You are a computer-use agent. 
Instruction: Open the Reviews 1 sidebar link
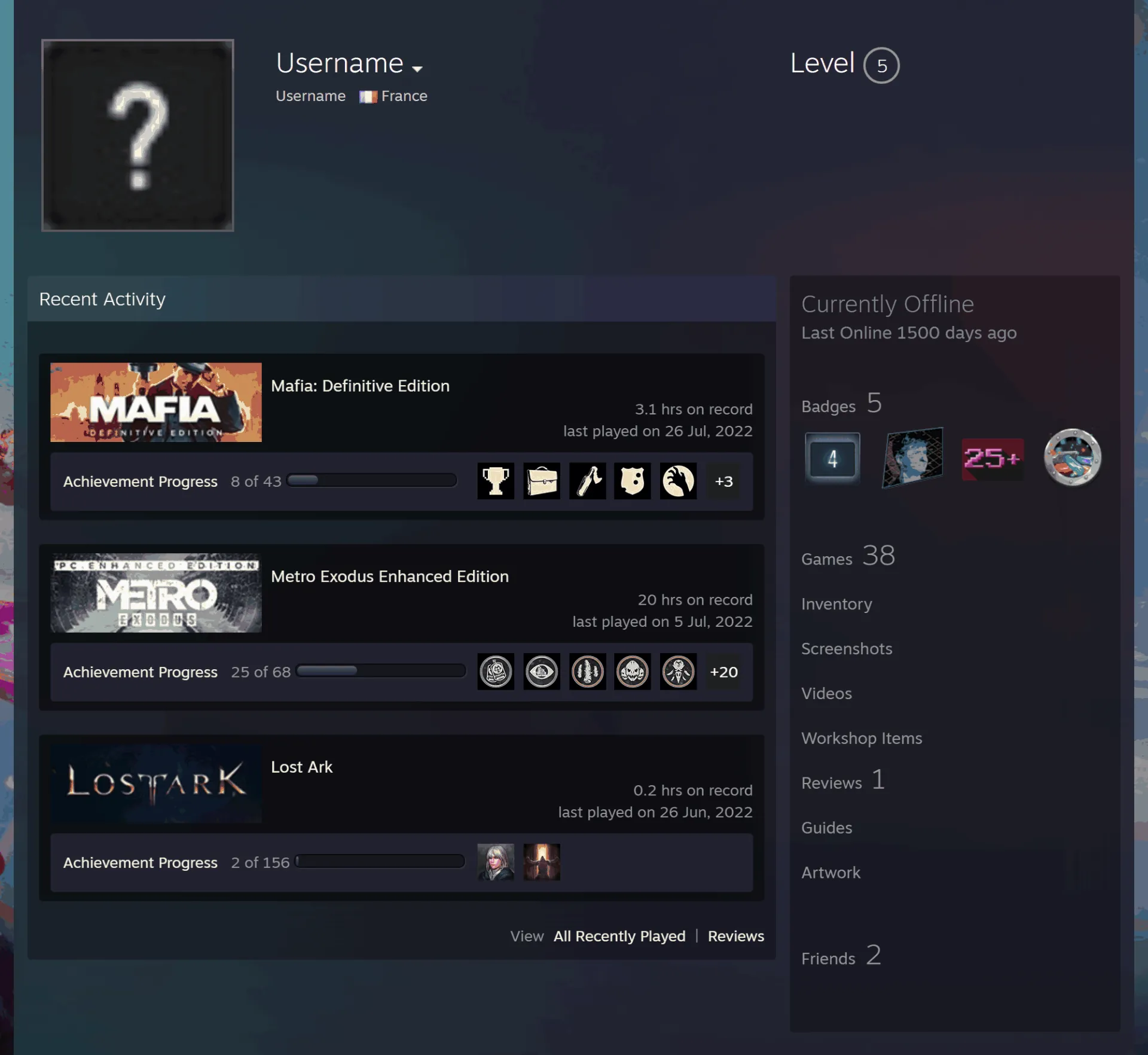(x=843, y=780)
